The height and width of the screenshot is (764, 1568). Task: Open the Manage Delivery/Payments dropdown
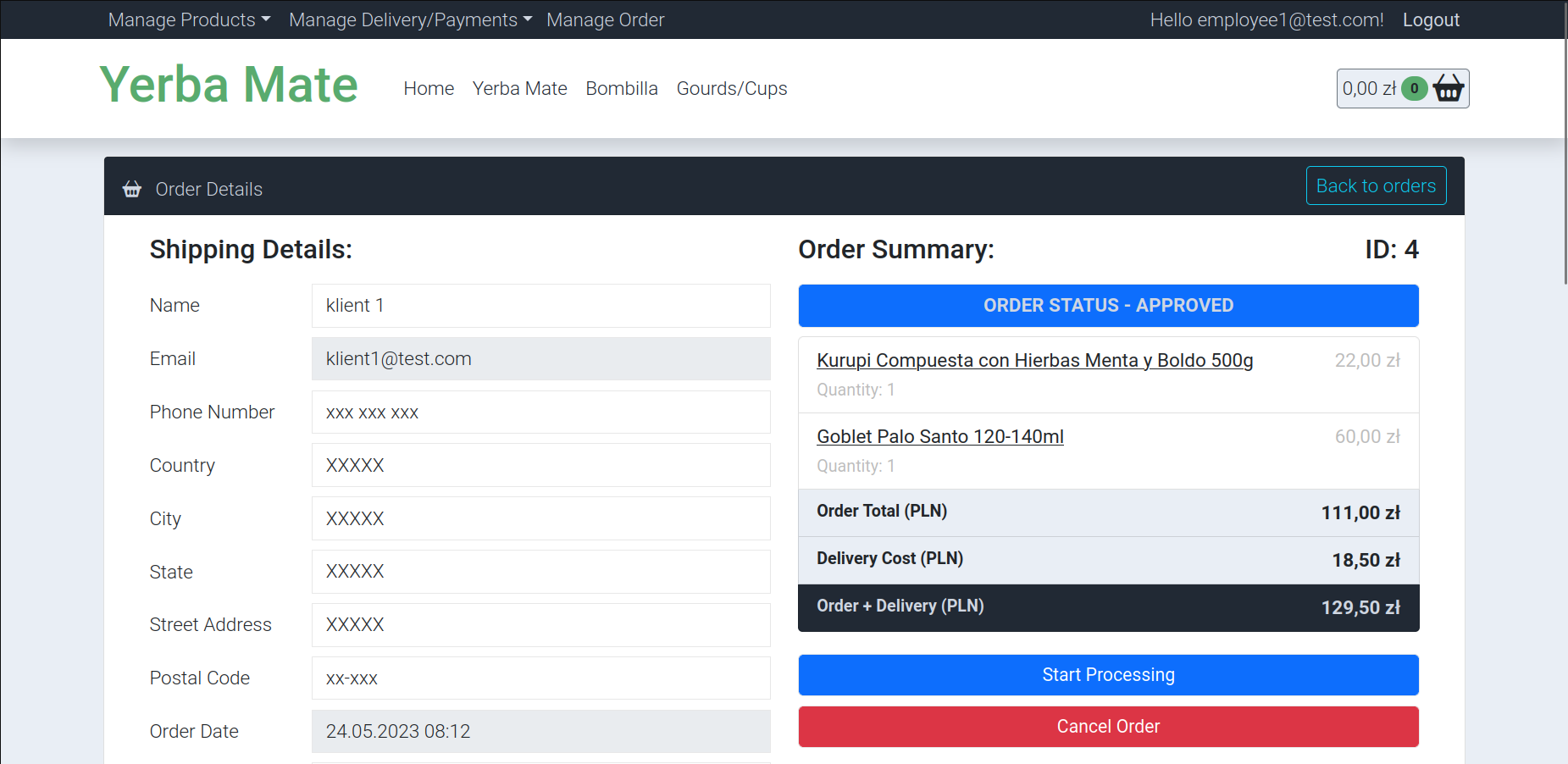coord(410,19)
